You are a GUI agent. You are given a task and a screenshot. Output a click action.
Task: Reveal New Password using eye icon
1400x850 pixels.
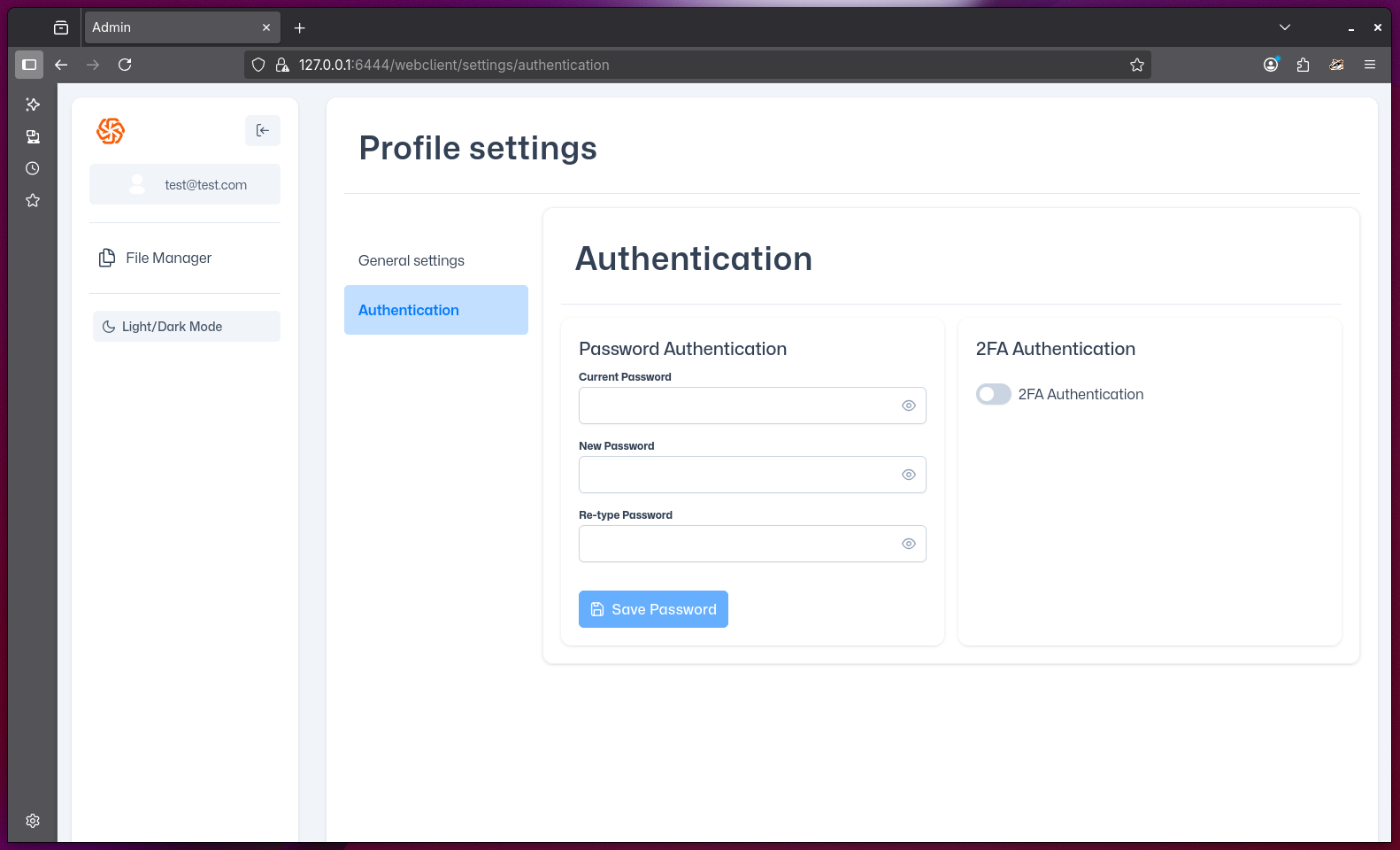pos(908,475)
